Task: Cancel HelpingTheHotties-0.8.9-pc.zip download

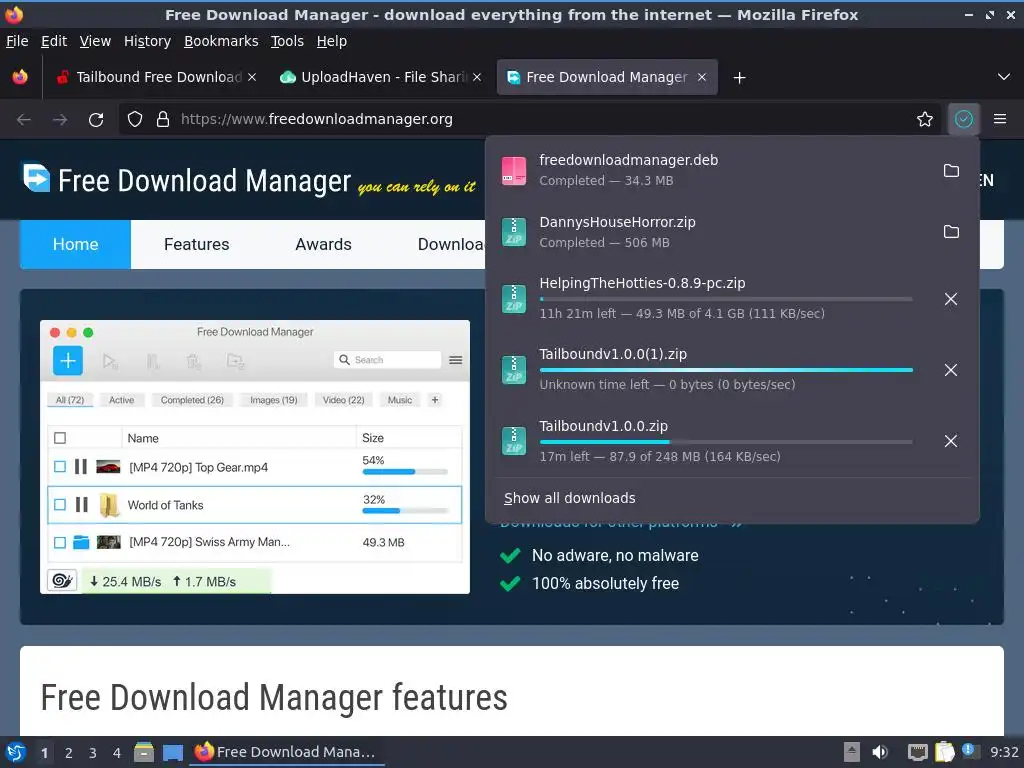Action: click(951, 299)
